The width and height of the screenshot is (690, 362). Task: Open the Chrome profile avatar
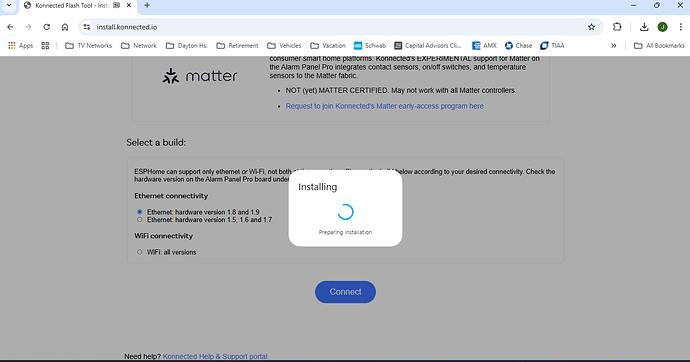pos(662,27)
